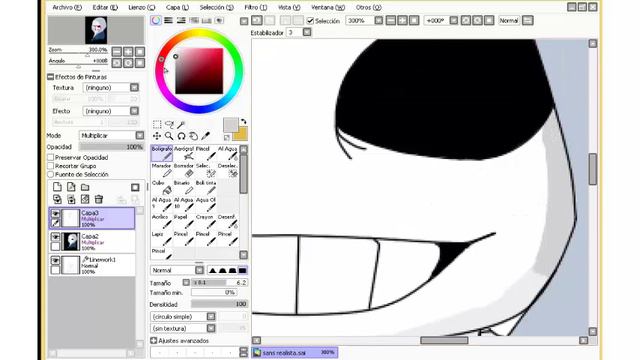Hide the Capa3 layer
This screenshot has height=360, width=640.
pyautogui.click(x=56, y=213)
